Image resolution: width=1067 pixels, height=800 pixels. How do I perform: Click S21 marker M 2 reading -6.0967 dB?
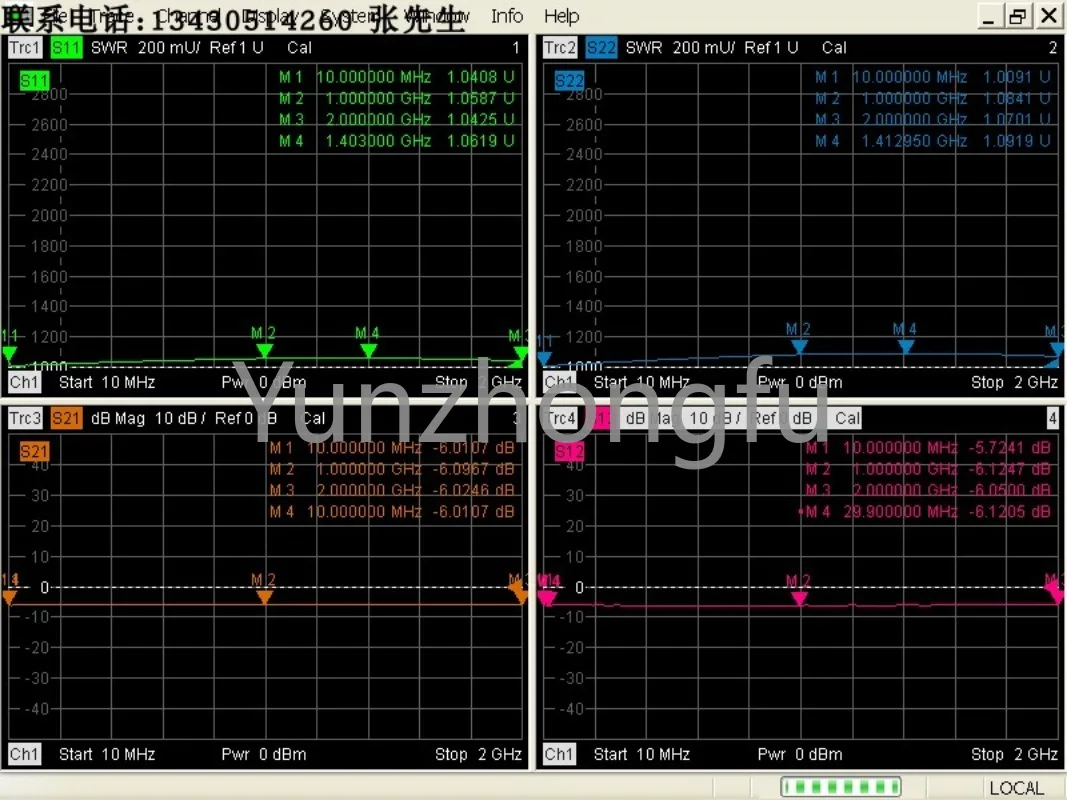click(391, 469)
